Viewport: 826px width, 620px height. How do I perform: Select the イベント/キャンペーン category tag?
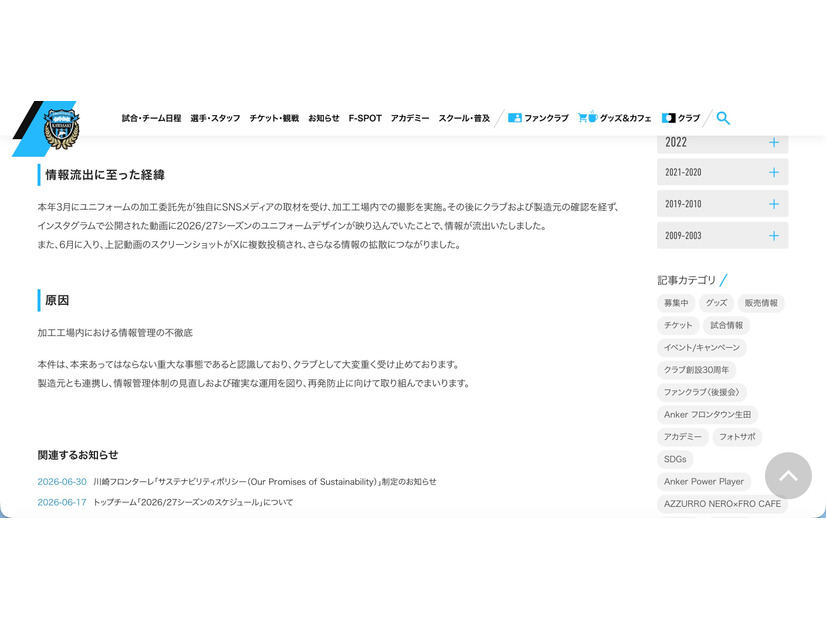tap(702, 348)
